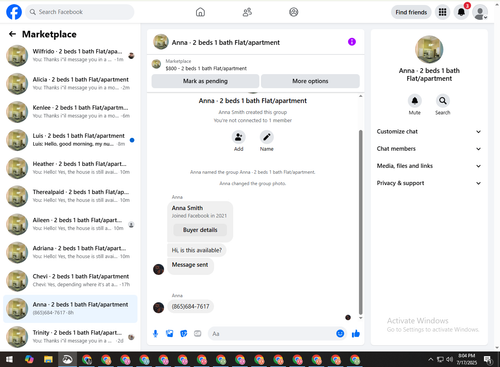Viewport: 500px width, 367px height.
Task: Open the sticker picker icon
Action: 184,333
